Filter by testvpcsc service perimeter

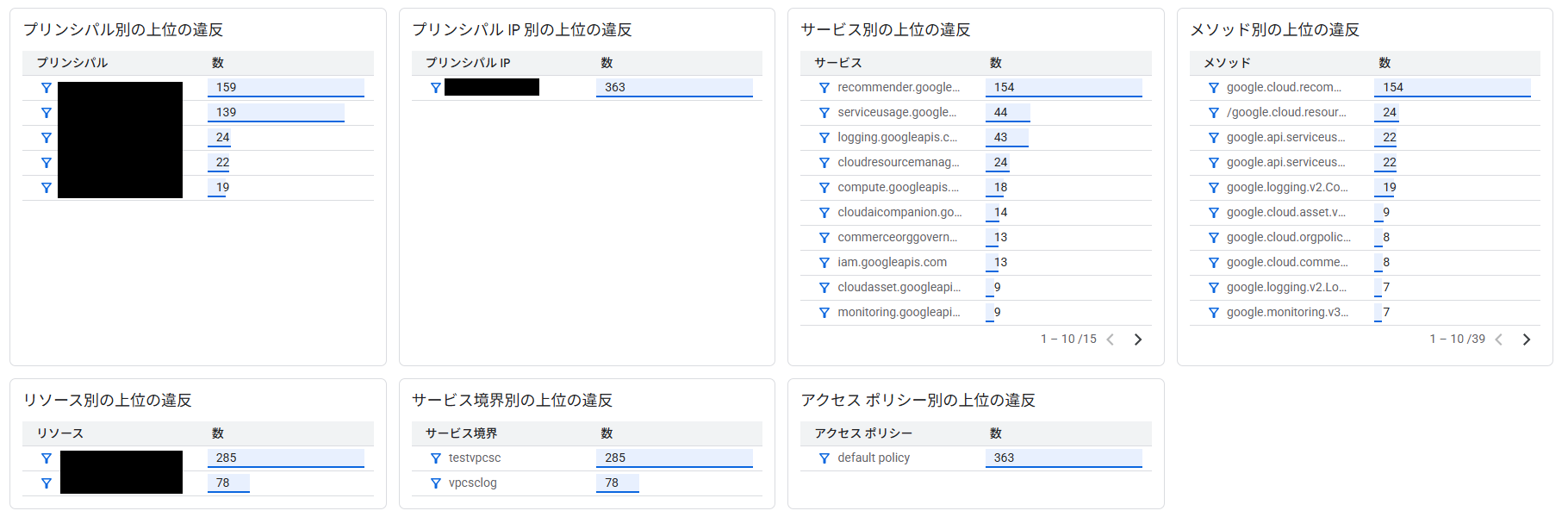point(436,458)
